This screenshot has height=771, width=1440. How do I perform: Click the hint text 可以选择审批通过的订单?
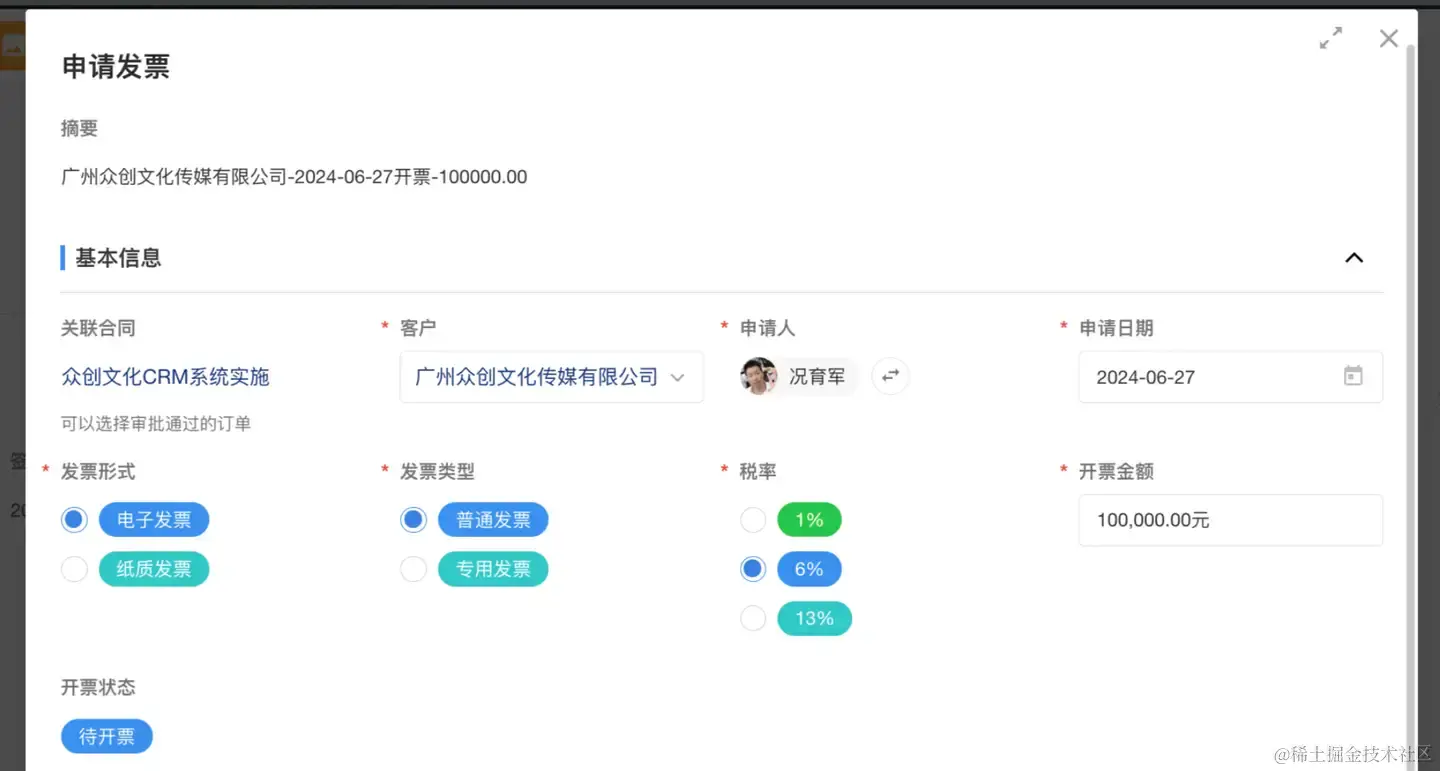tap(156, 424)
